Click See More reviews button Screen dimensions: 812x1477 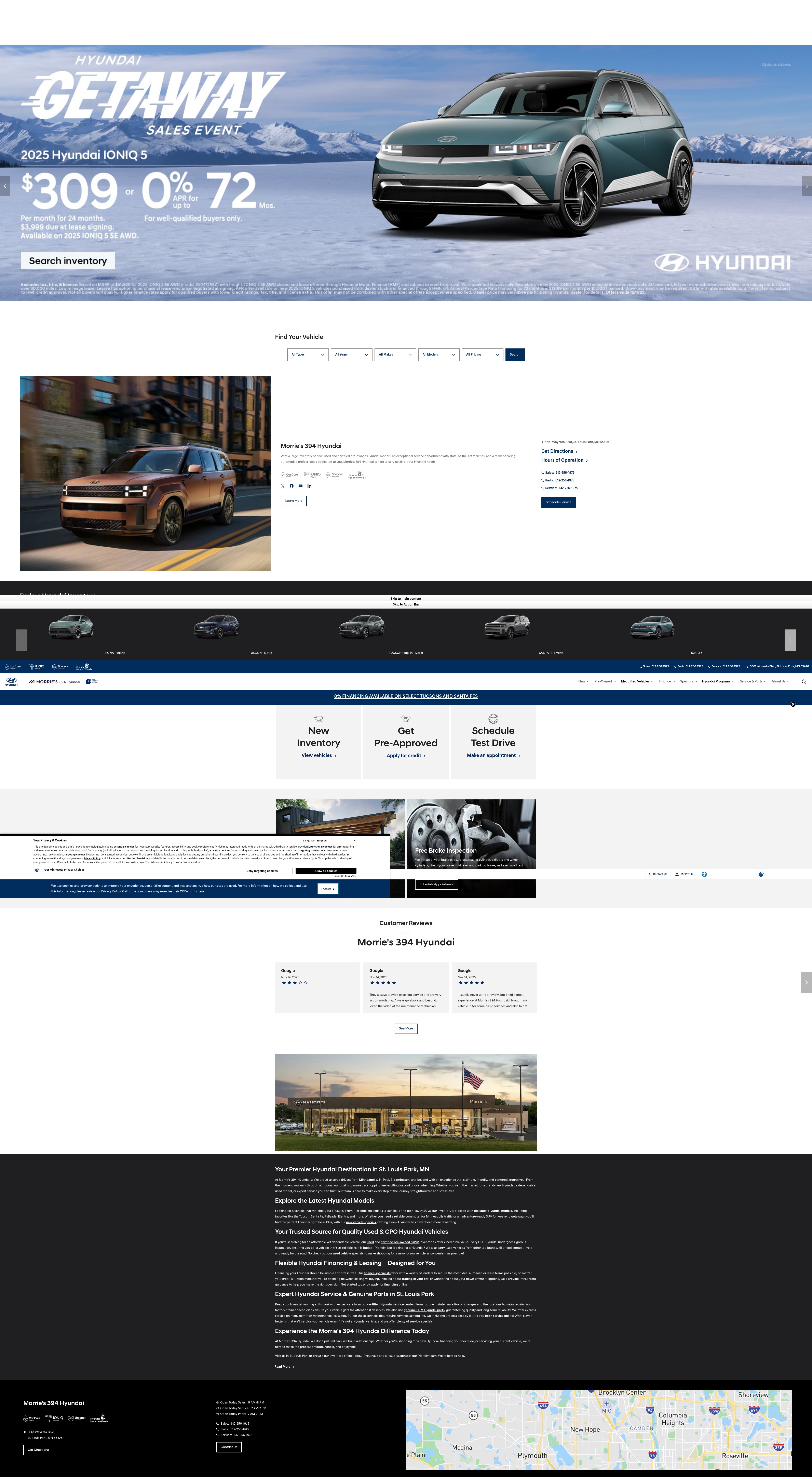406,1029
